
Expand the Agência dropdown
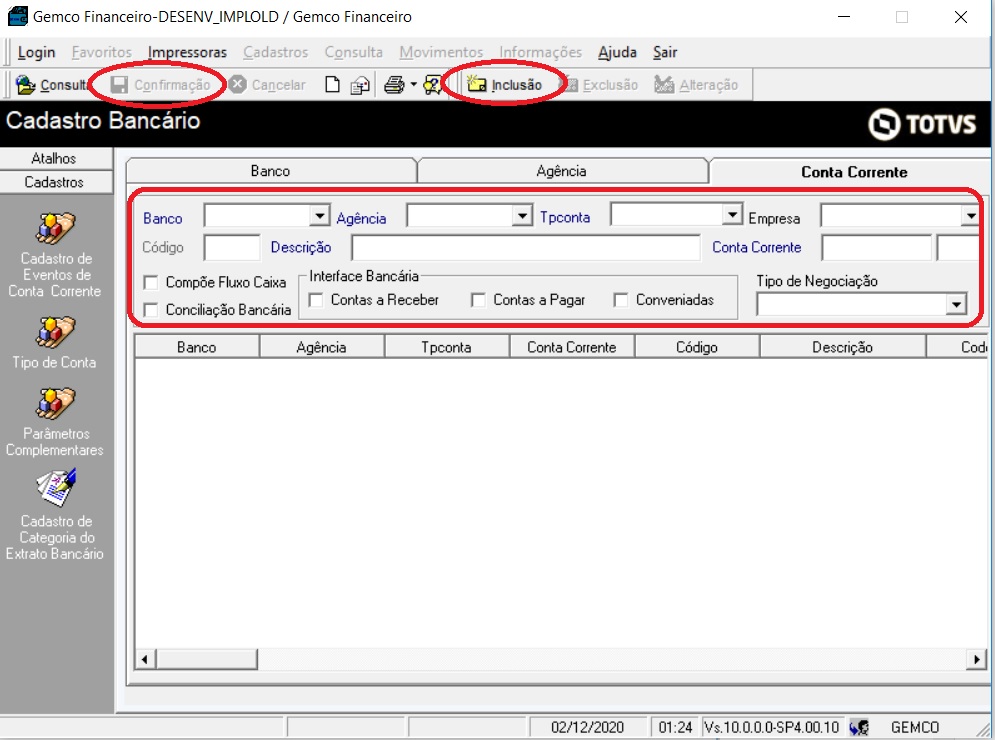(x=522, y=216)
